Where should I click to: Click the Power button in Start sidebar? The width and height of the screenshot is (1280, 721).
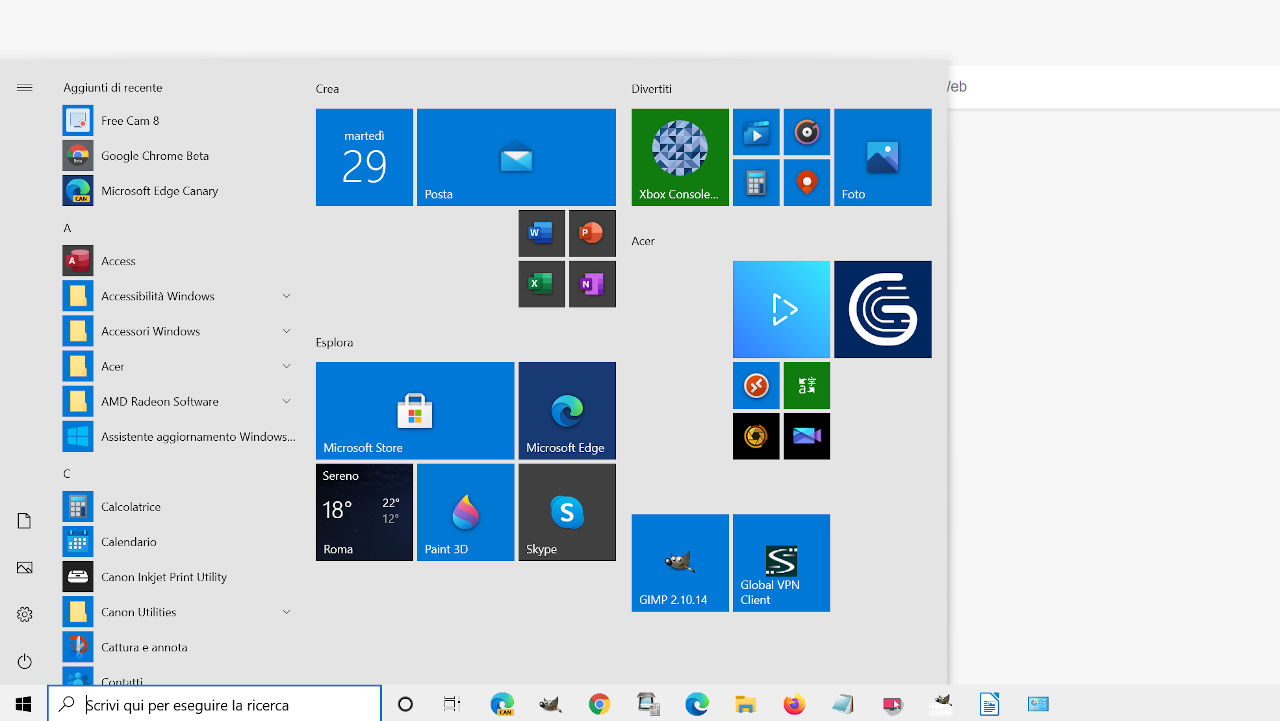(x=24, y=662)
